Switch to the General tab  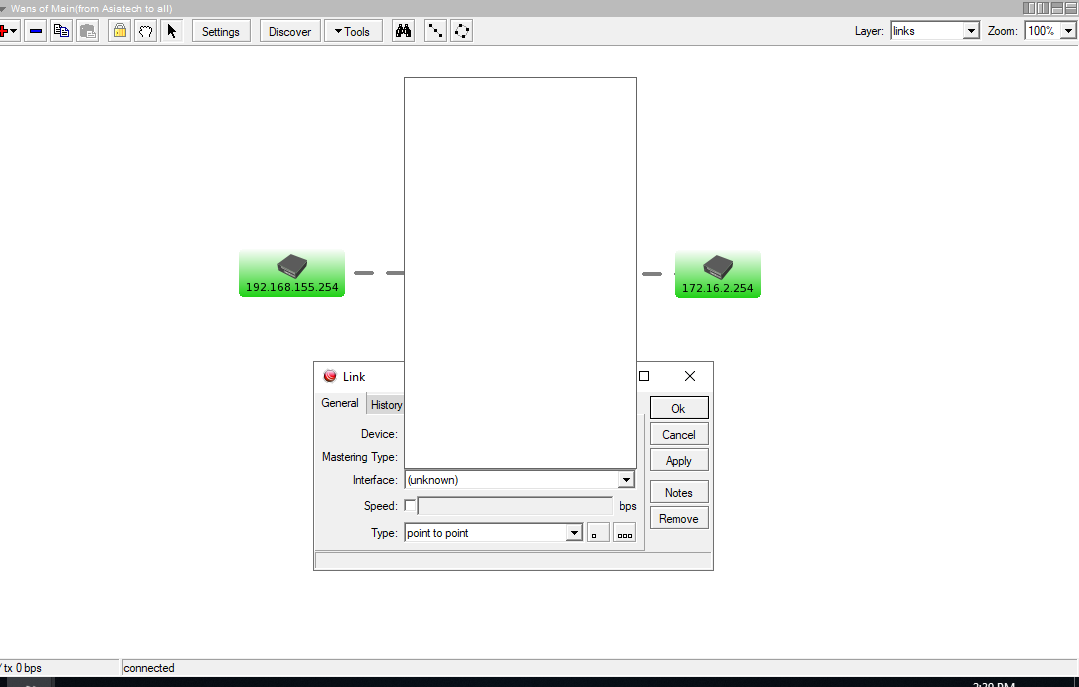(x=340, y=403)
